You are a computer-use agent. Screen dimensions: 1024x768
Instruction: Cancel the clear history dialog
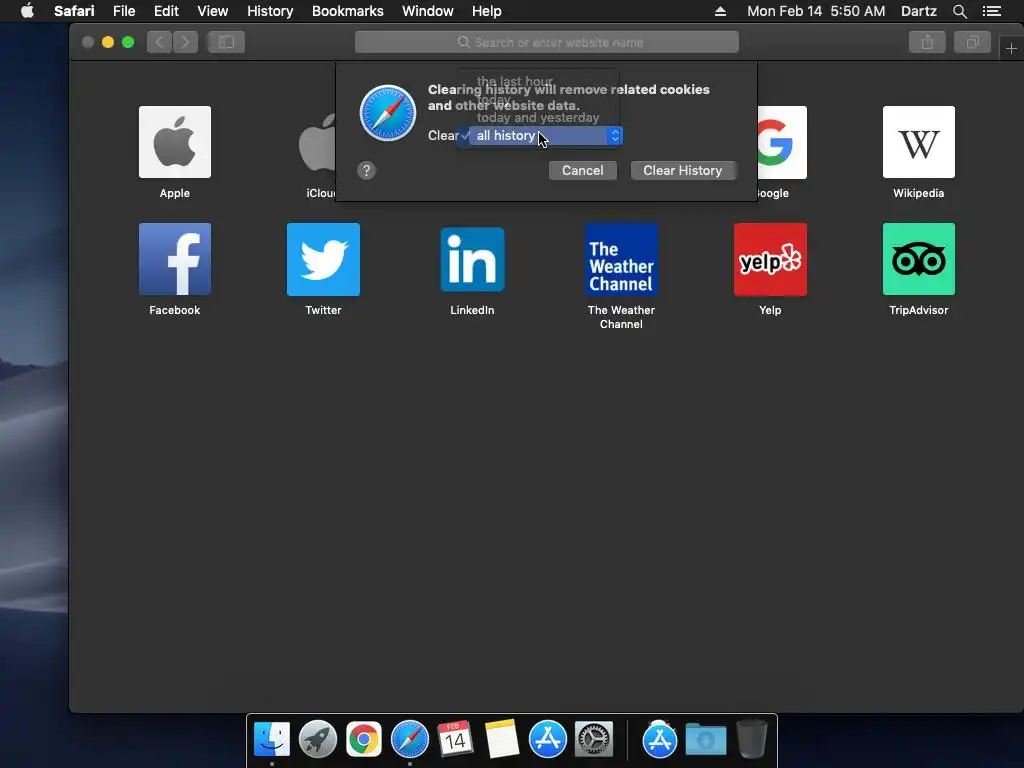(583, 170)
